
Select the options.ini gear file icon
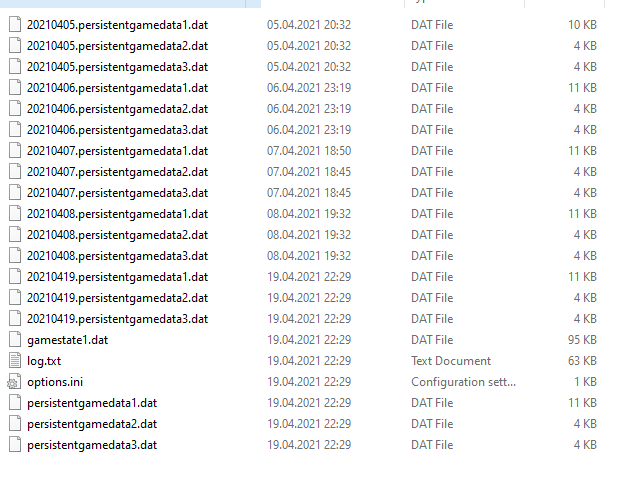coord(14,382)
